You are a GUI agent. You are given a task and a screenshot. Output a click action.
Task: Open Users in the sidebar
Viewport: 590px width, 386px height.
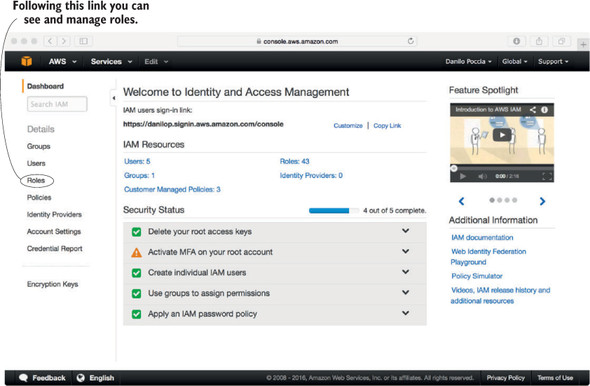click(36, 163)
